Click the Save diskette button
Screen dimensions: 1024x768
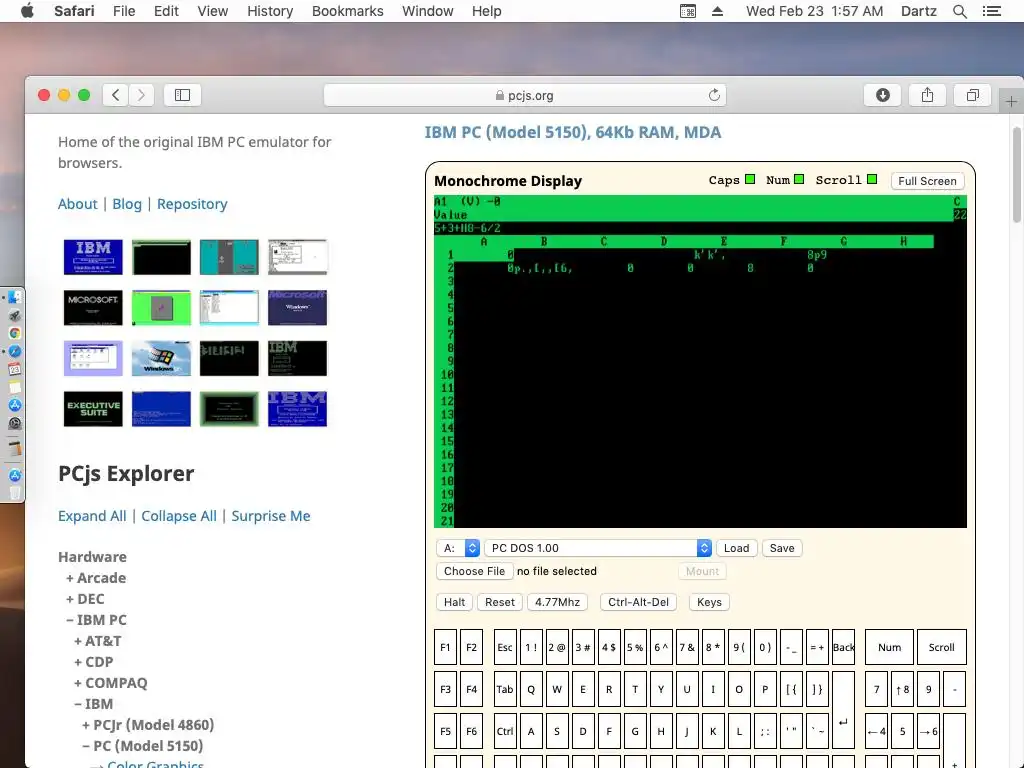782,548
